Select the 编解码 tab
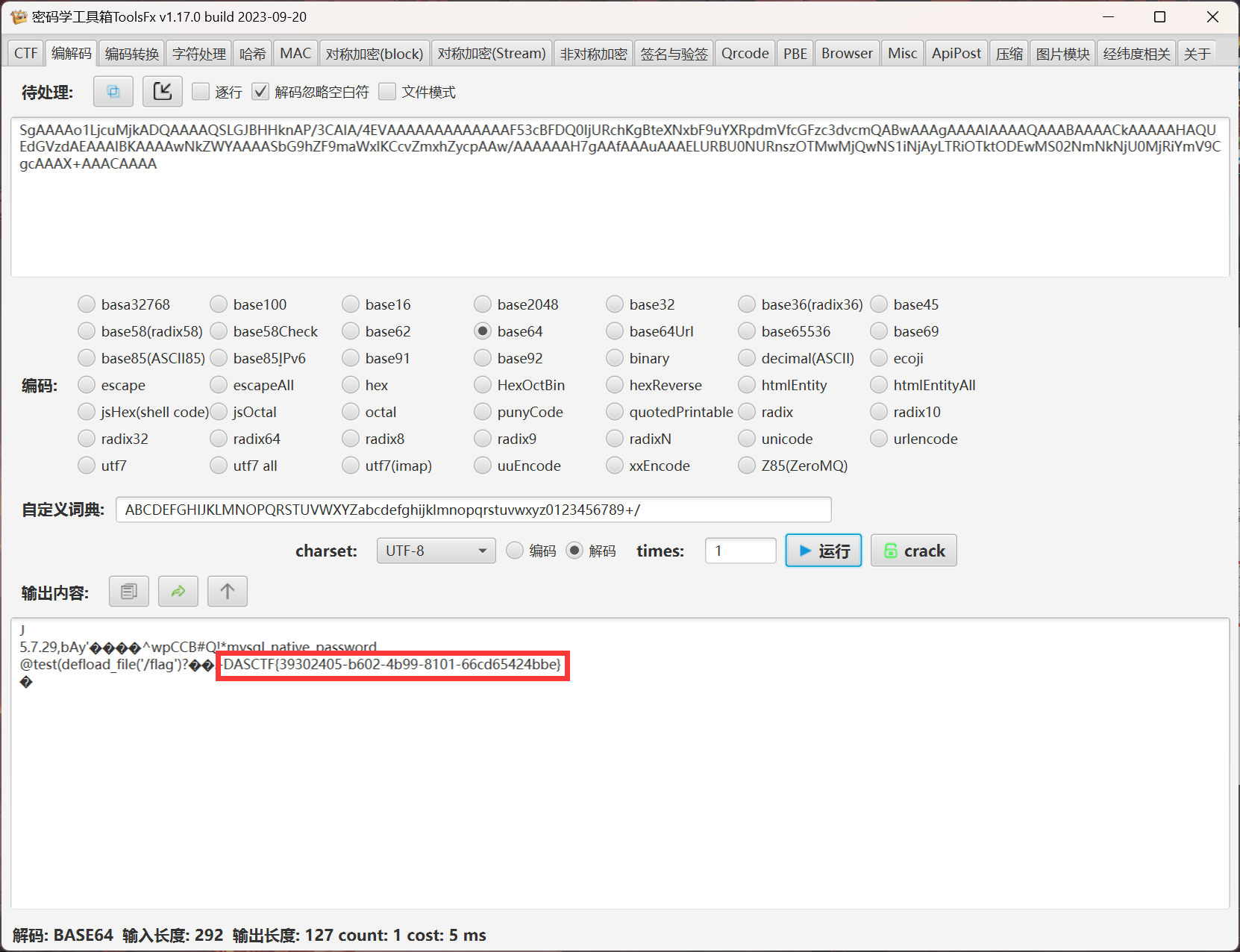The height and width of the screenshot is (952, 1240). coord(72,53)
